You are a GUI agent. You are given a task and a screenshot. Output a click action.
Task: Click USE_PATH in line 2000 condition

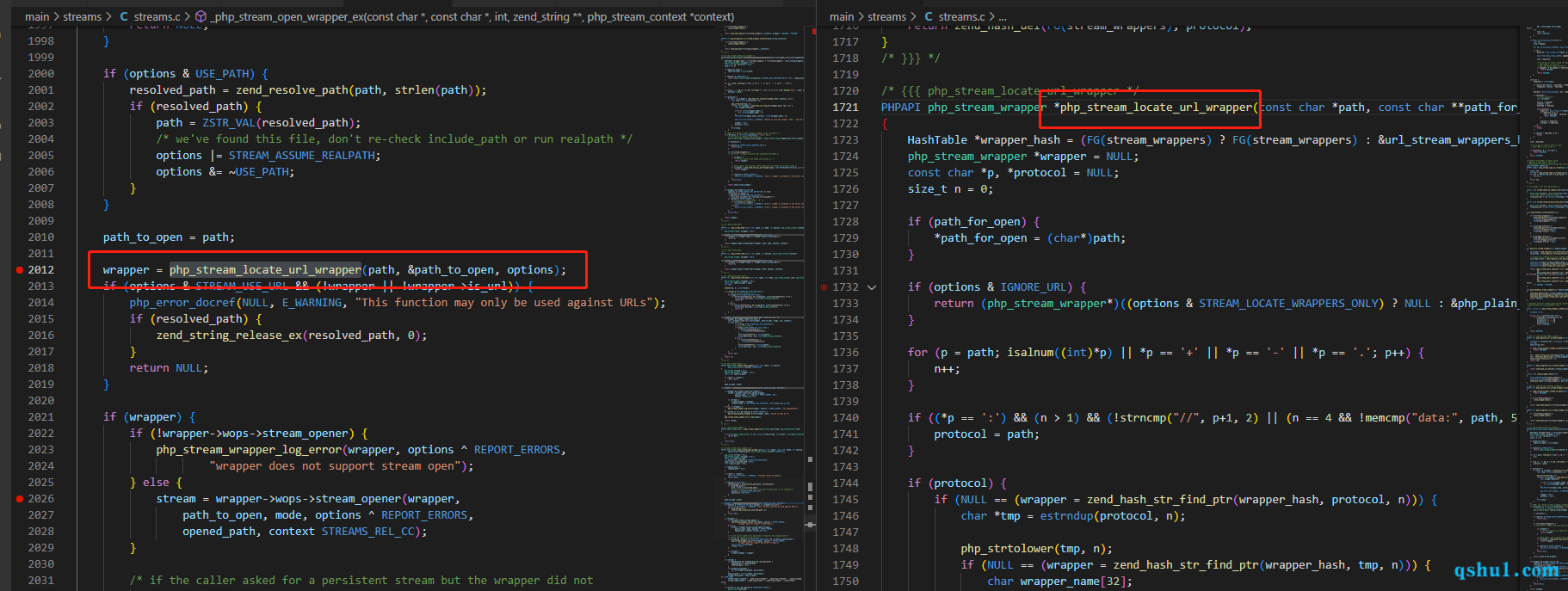[222, 73]
